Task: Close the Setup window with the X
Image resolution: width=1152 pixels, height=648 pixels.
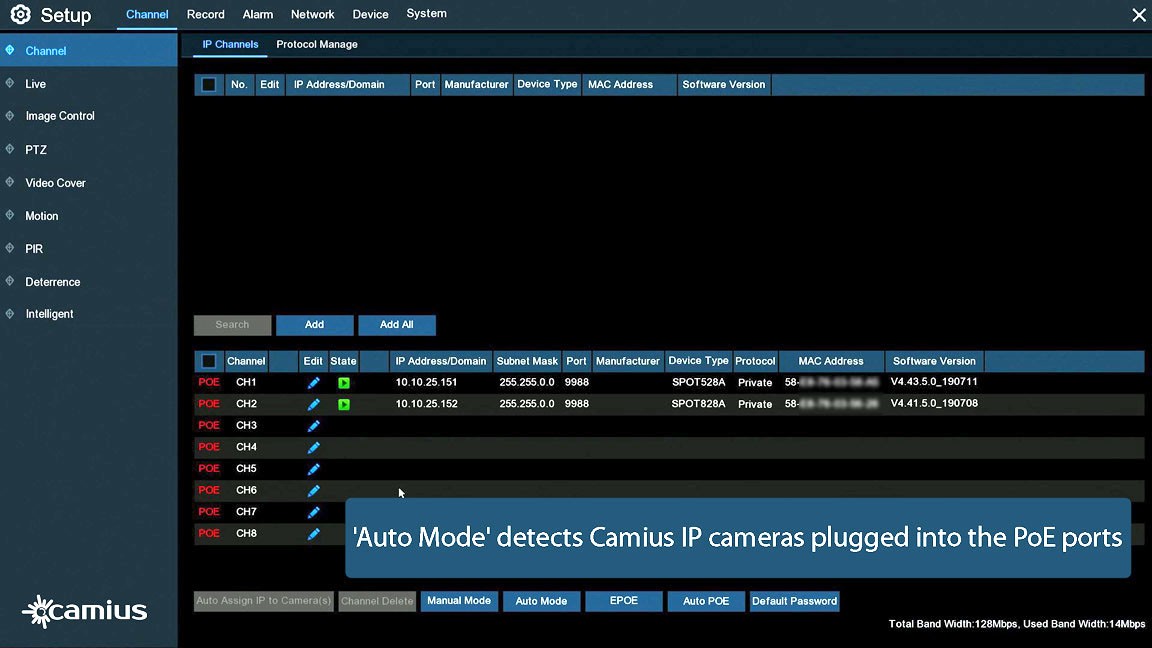Action: click(x=1138, y=15)
